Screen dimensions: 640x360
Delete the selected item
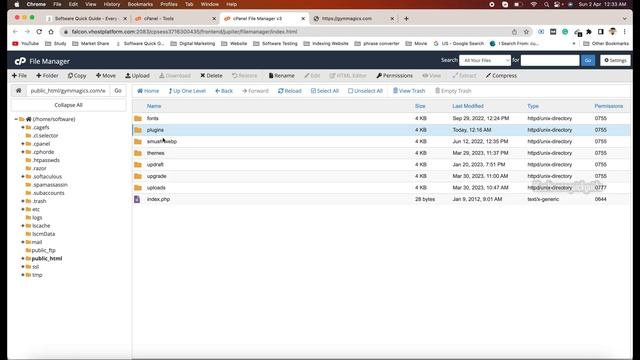(x=211, y=76)
